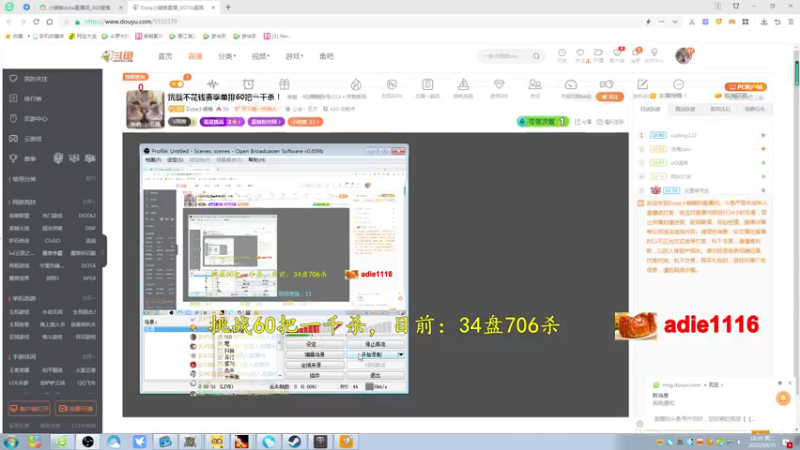Screen dimensions: 800x450
Task: Toggle the 扫描 source checkbox in OBS
Action: pos(220,351)
